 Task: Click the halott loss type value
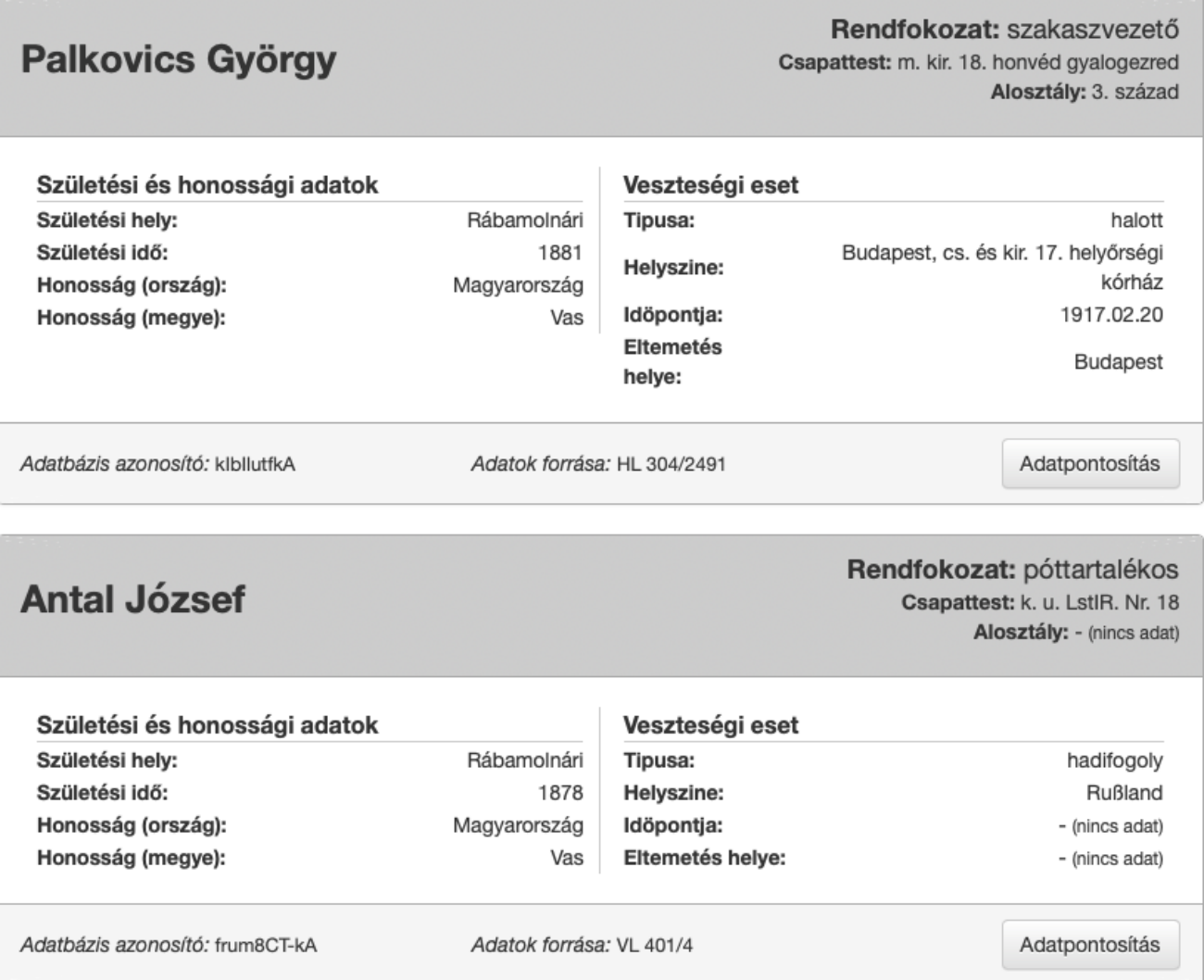[1137, 220]
